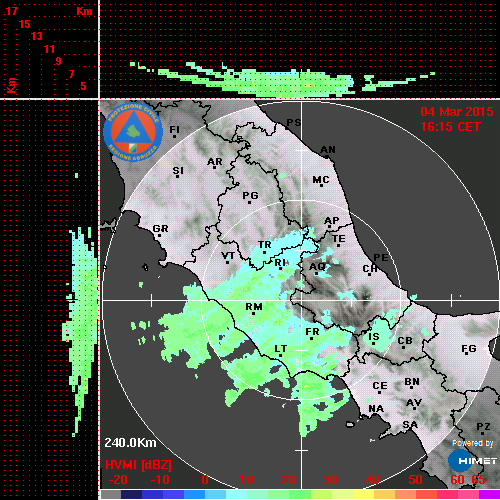
Task: Click the 240.0Km range label
Action: coord(130,443)
